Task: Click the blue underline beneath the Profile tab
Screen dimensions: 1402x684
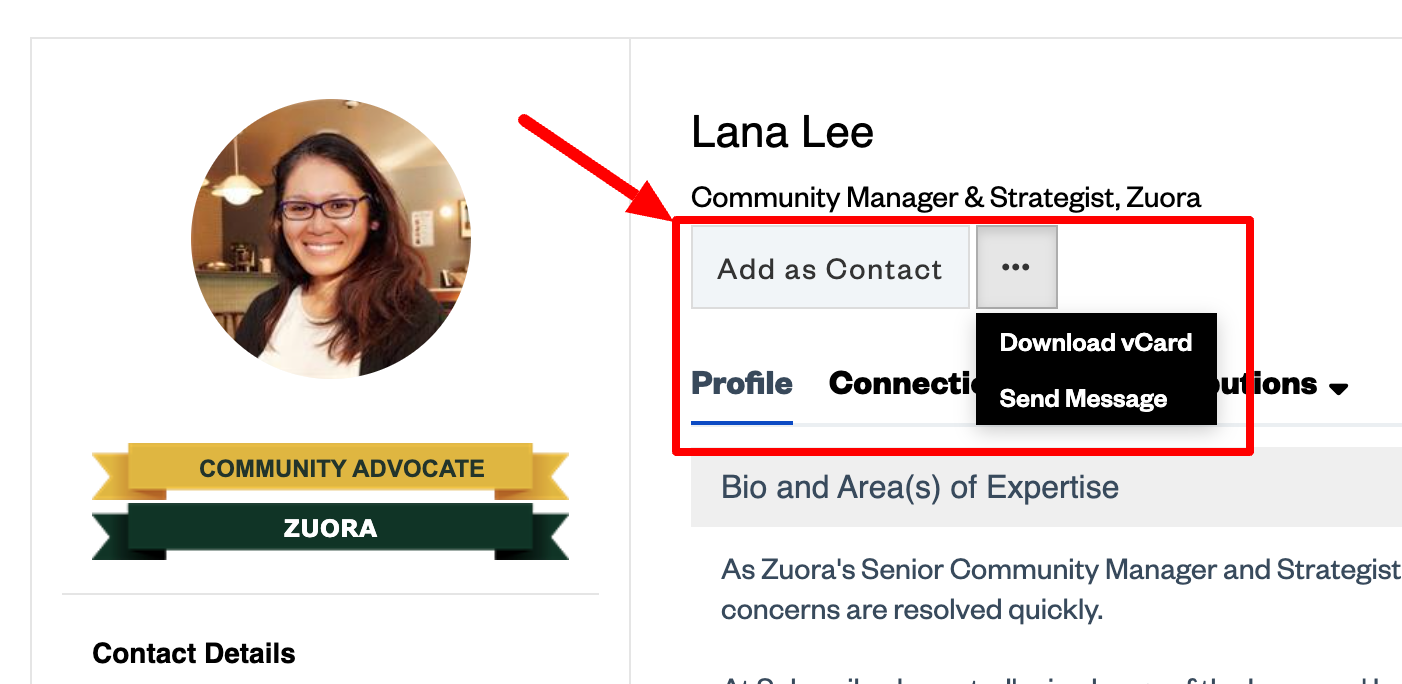Action: point(742,422)
